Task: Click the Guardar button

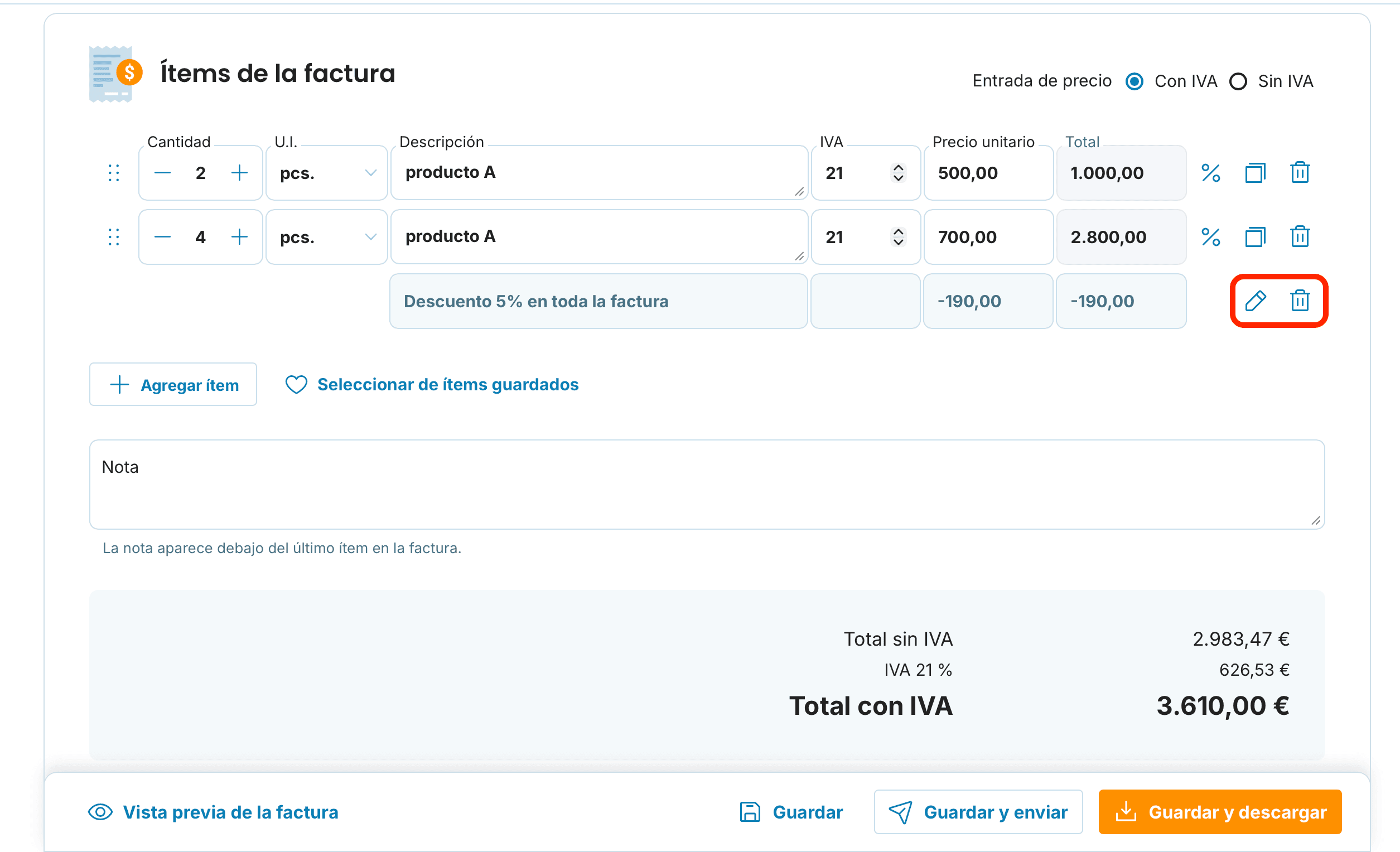Action: 791,812
